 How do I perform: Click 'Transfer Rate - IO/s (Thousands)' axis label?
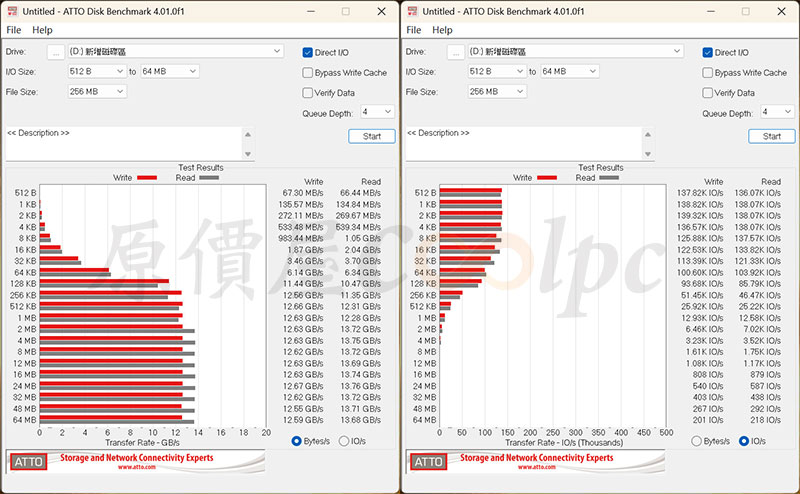point(564,442)
